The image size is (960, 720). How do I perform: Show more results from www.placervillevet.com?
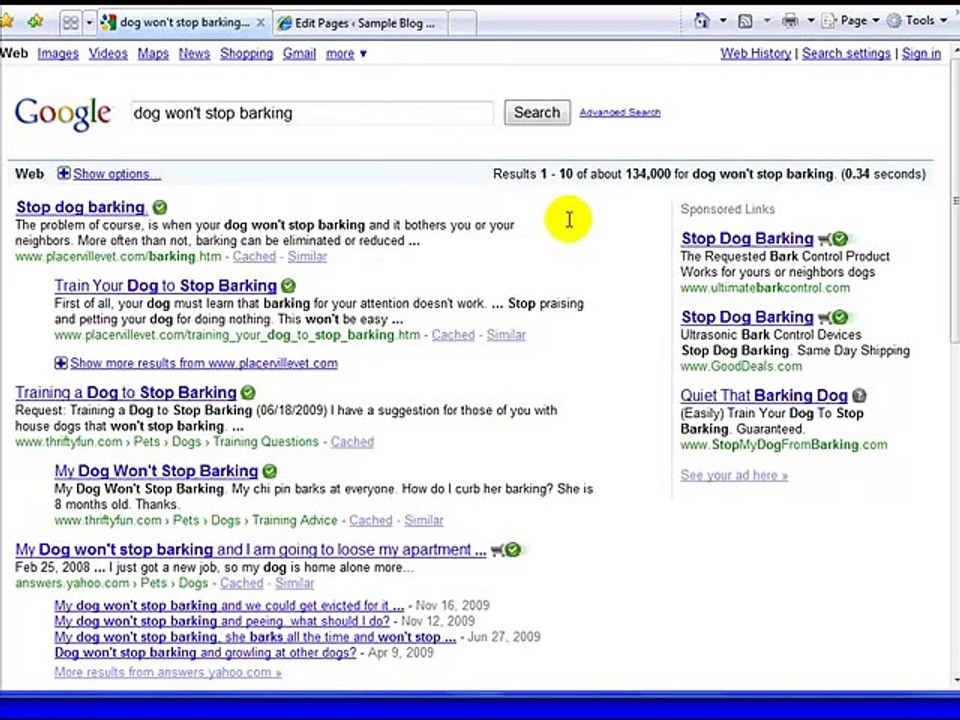(x=204, y=363)
